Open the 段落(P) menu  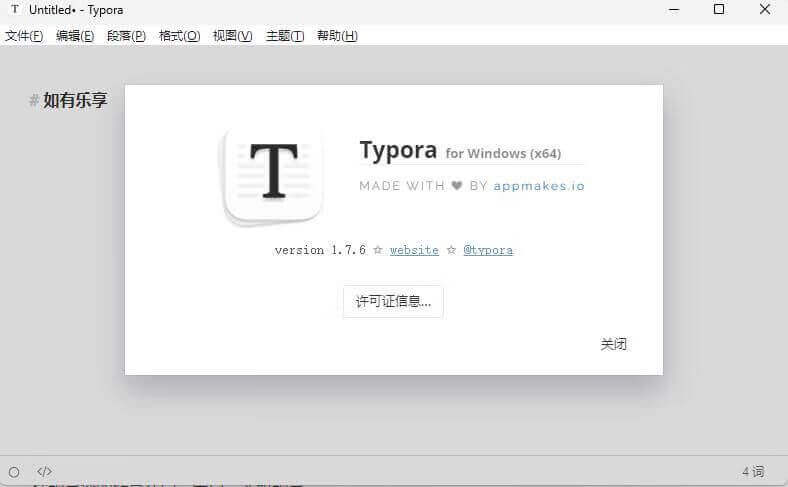click(x=126, y=36)
